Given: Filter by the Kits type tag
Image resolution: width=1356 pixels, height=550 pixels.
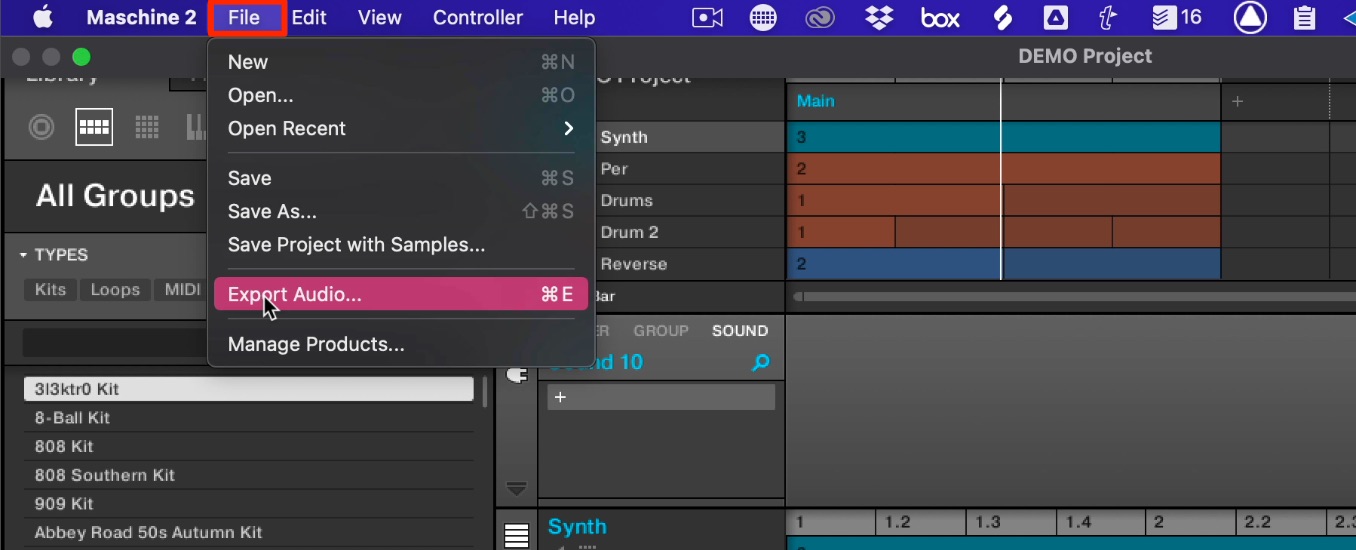Looking at the screenshot, I should pyautogui.click(x=50, y=290).
